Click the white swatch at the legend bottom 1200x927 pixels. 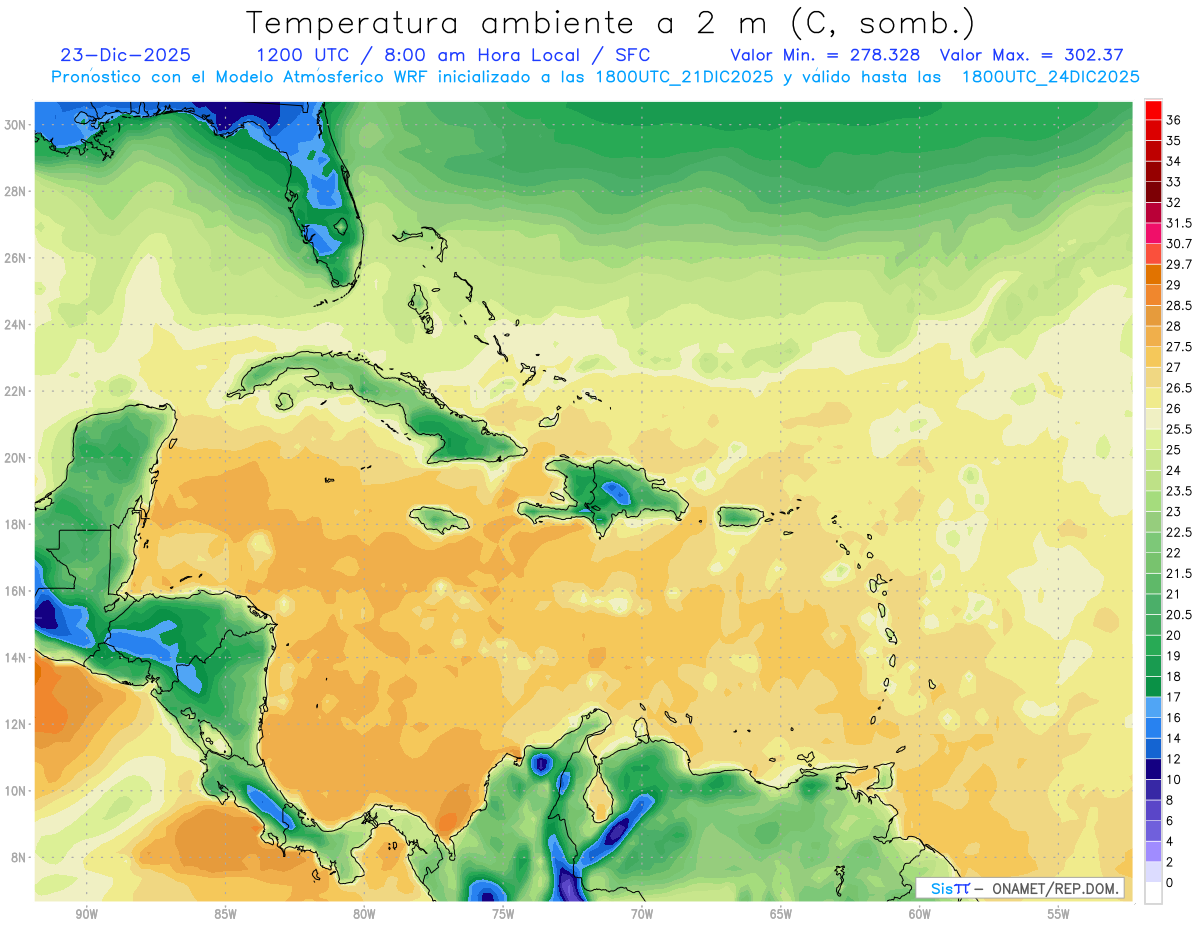1153,893
